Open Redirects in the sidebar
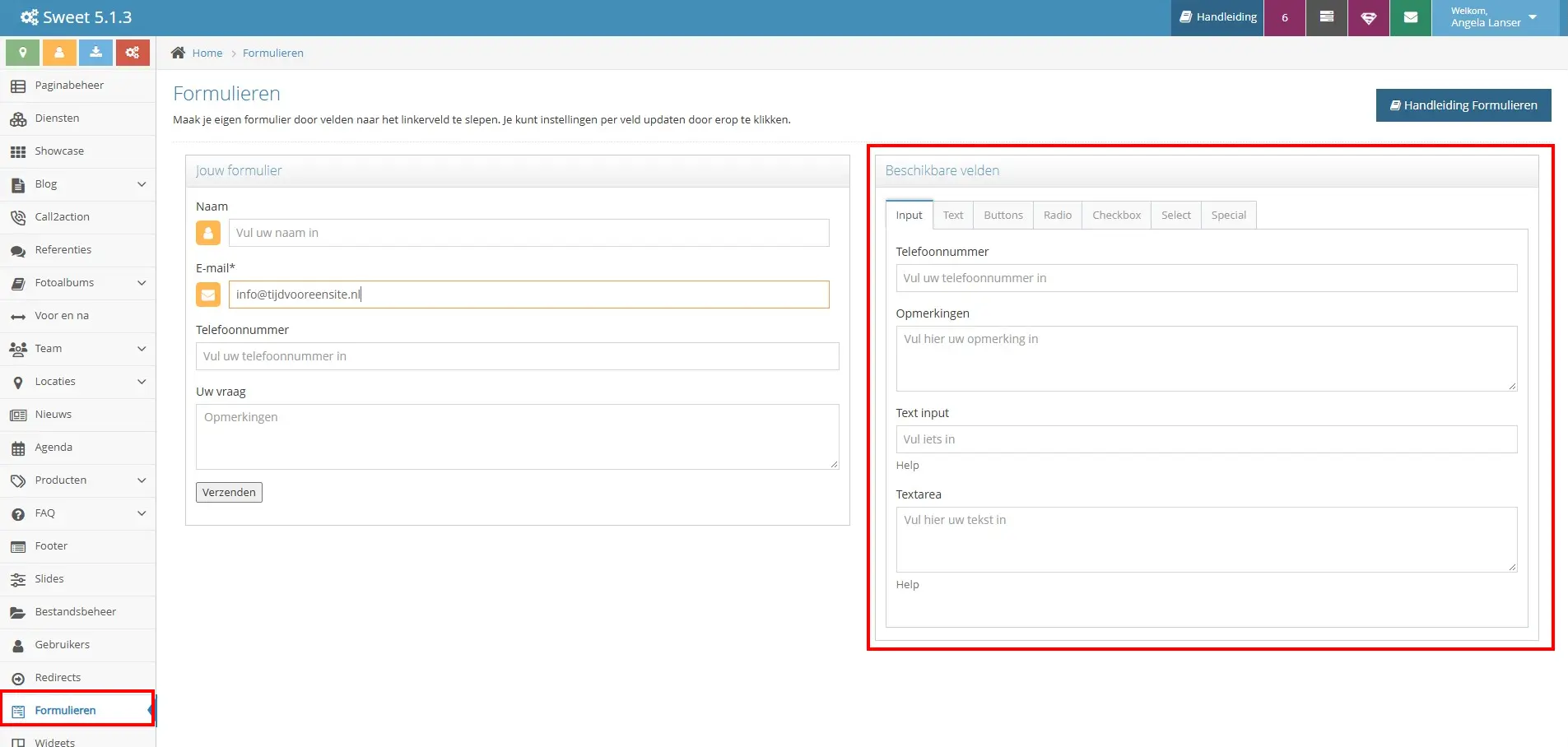This screenshot has width=1568, height=747. tap(78, 678)
